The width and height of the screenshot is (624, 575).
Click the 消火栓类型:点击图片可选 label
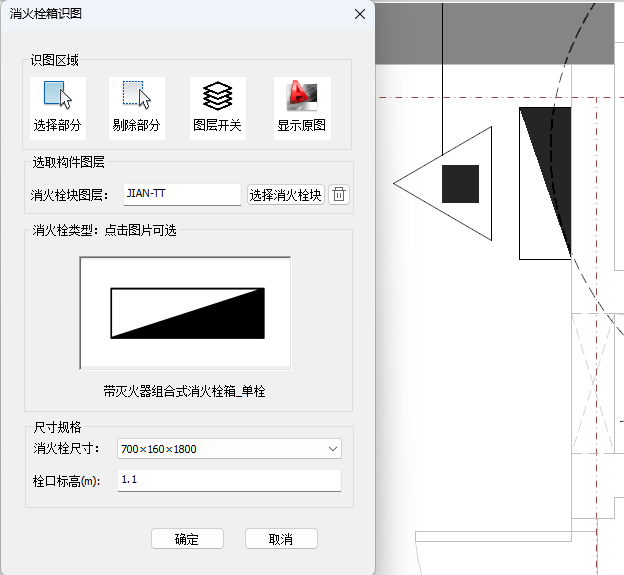click(x=104, y=230)
